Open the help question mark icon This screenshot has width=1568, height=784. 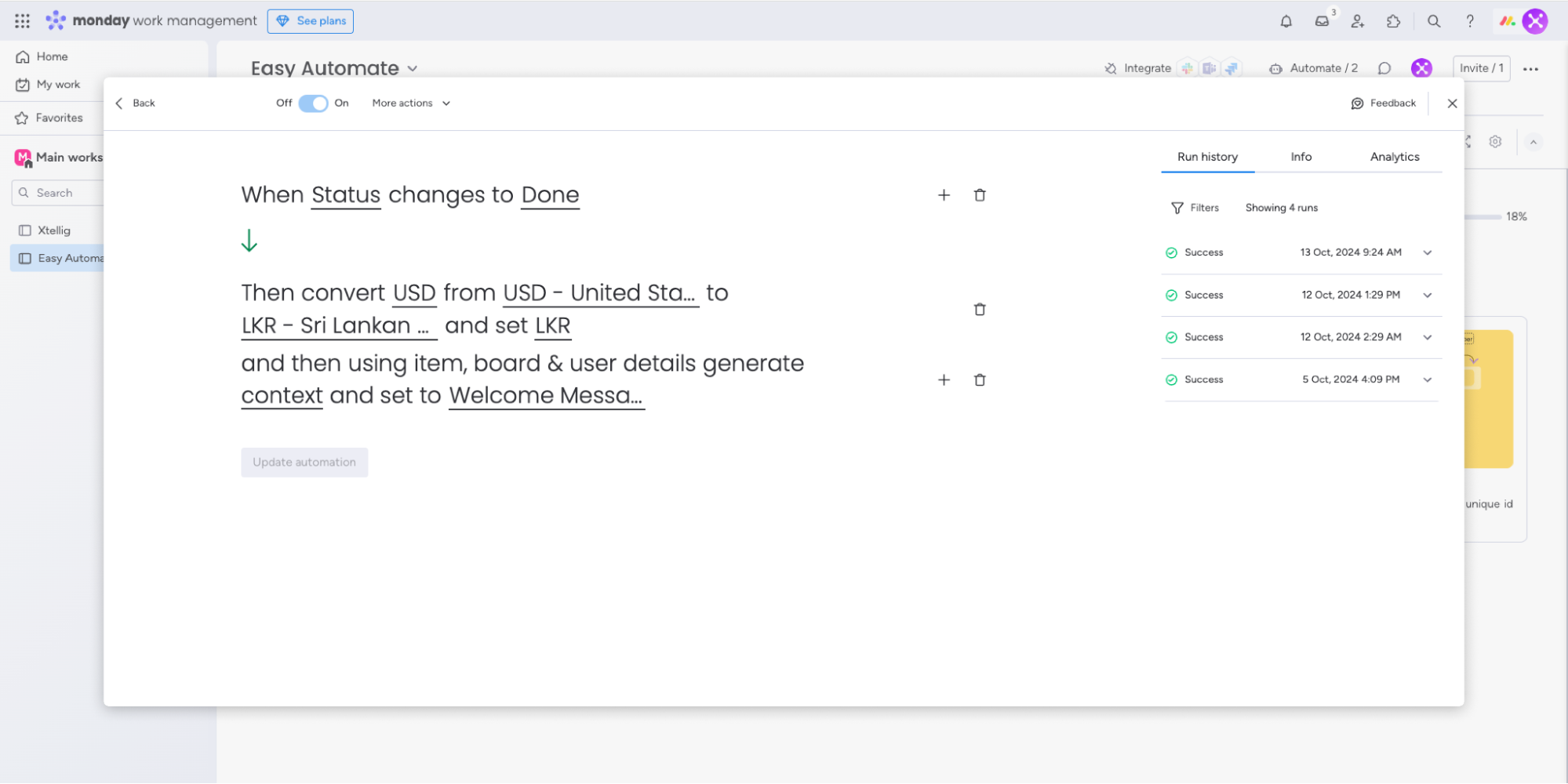(x=1469, y=21)
